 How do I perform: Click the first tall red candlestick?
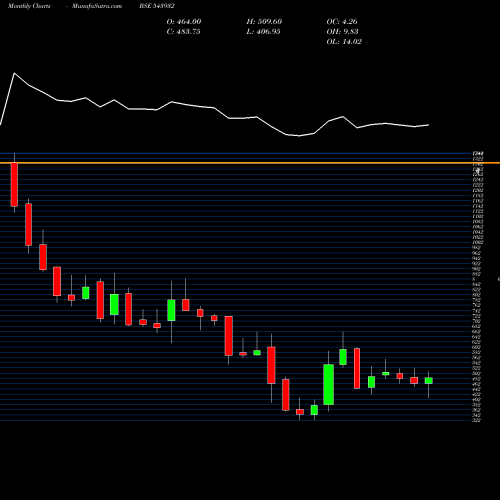coord(14,184)
